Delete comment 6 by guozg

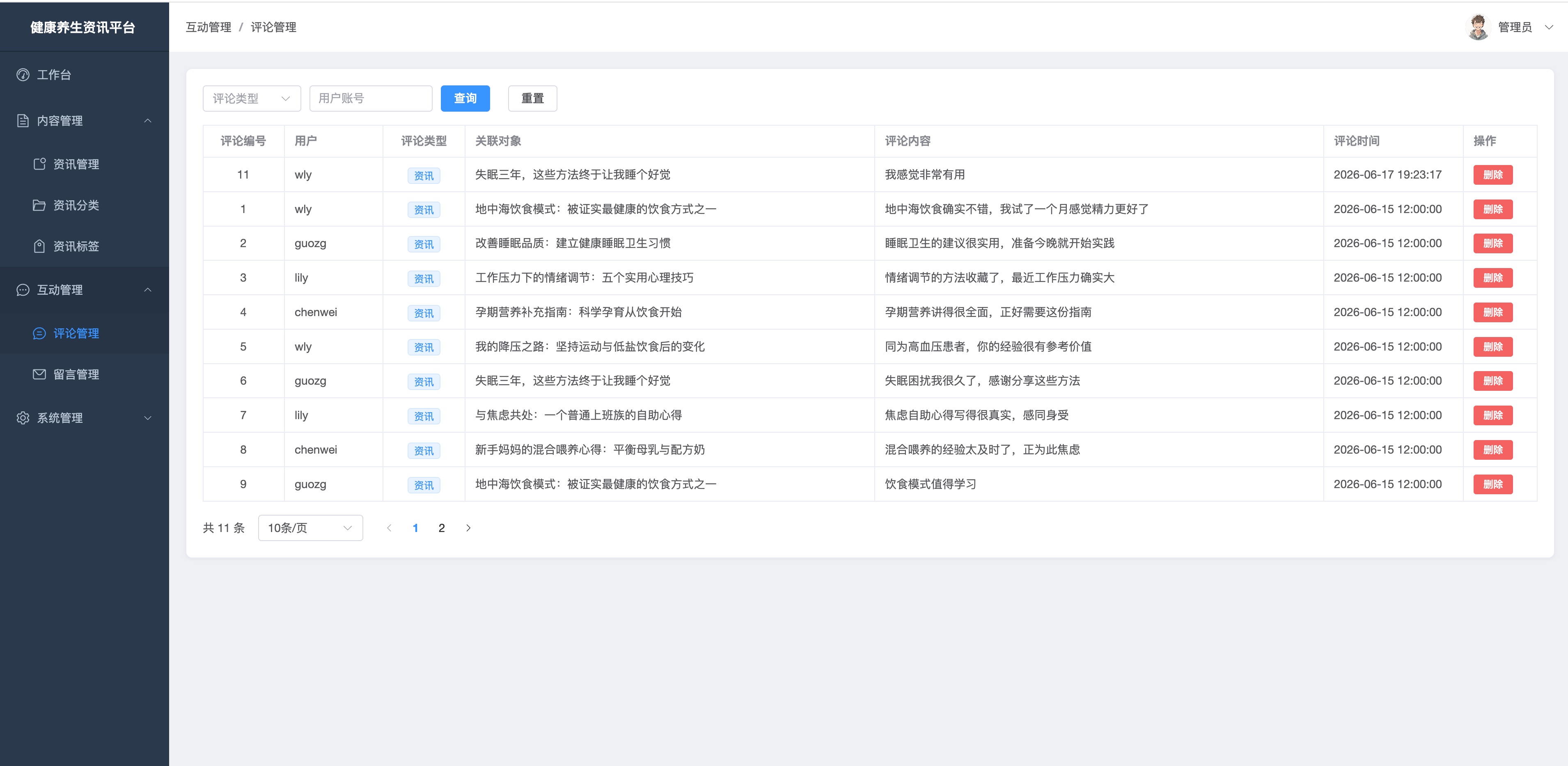point(1492,381)
